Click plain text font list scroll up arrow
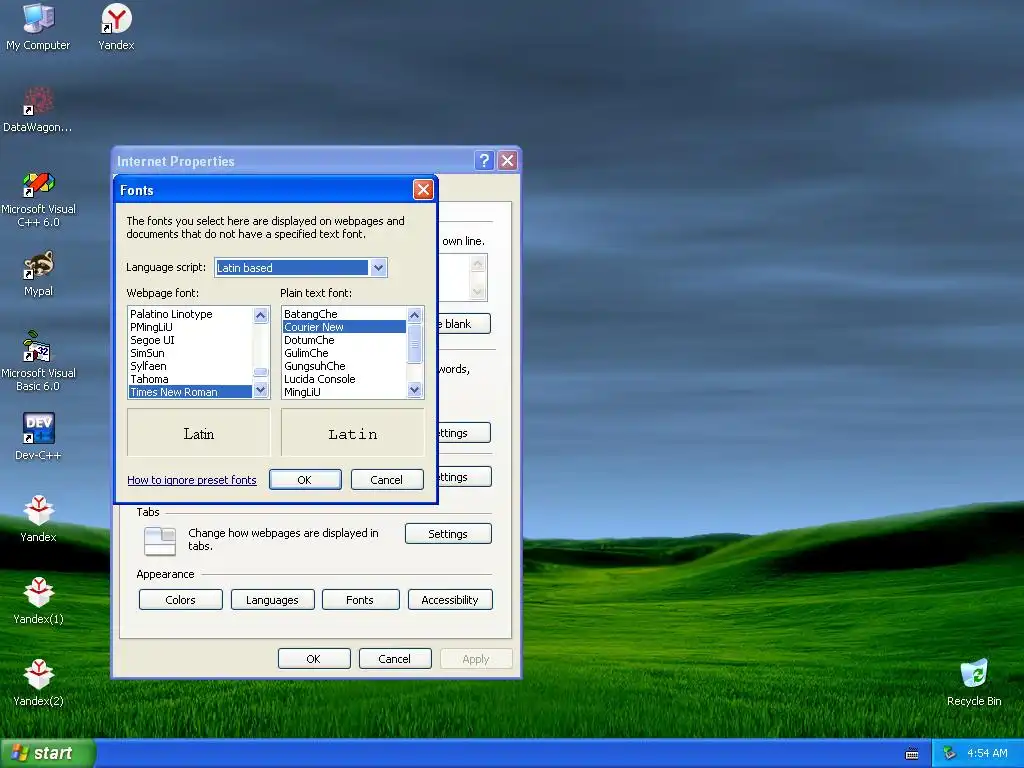The width and height of the screenshot is (1024, 768). pyautogui.click(x=415, y=315)
